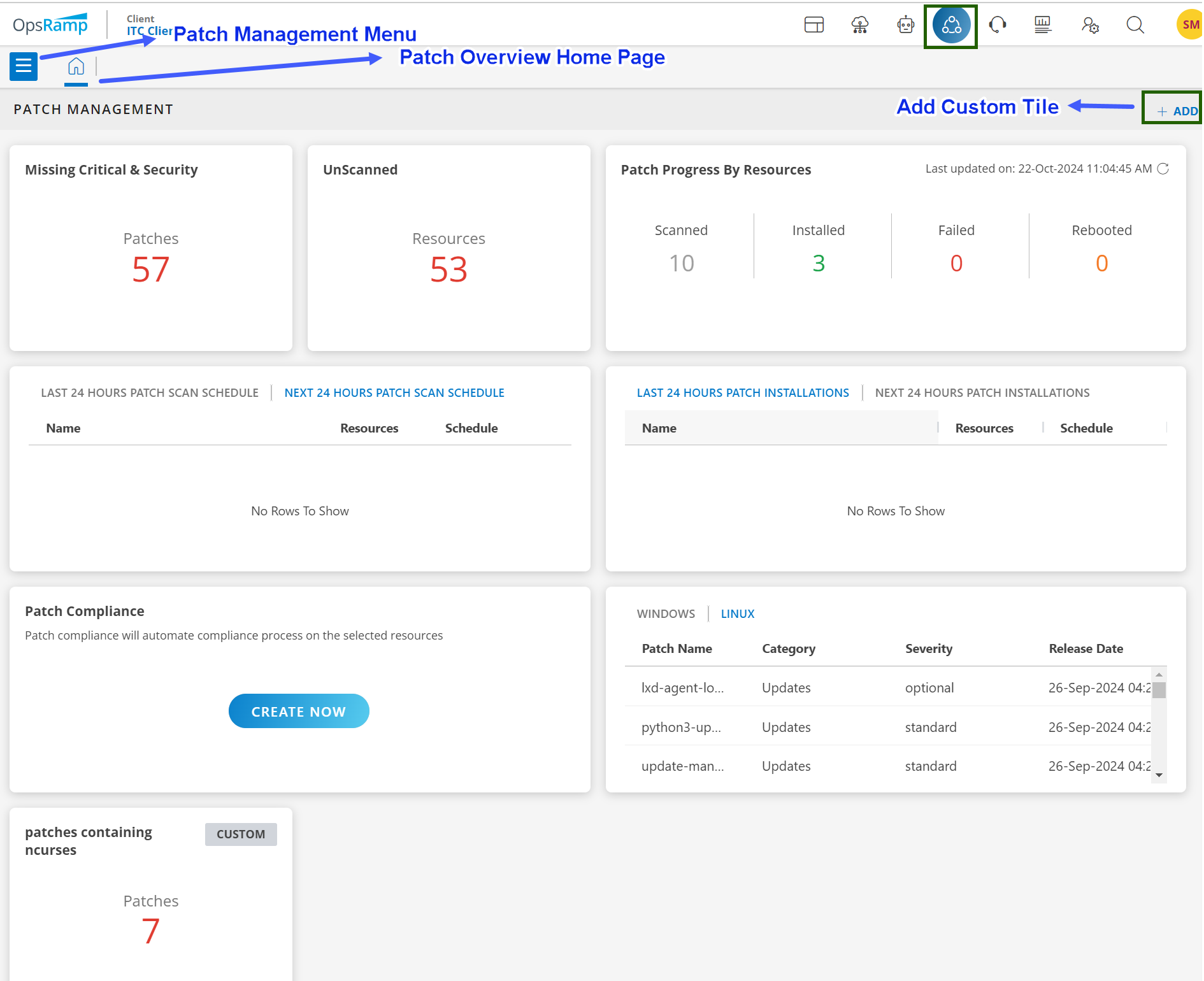The image size is (1204, 981).
Task: Sort Linux patches by Category header
Action: (789, 648)
